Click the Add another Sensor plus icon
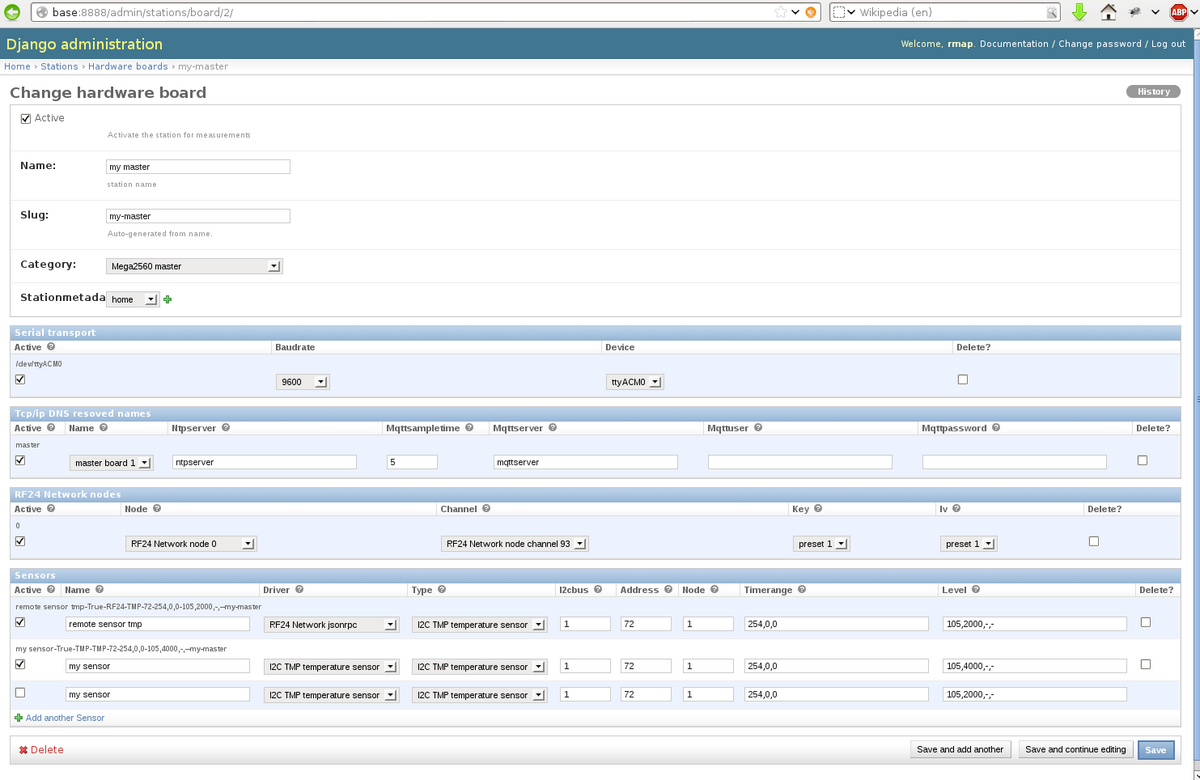This screenshot has width=1200, height=780. coord(19,718)
